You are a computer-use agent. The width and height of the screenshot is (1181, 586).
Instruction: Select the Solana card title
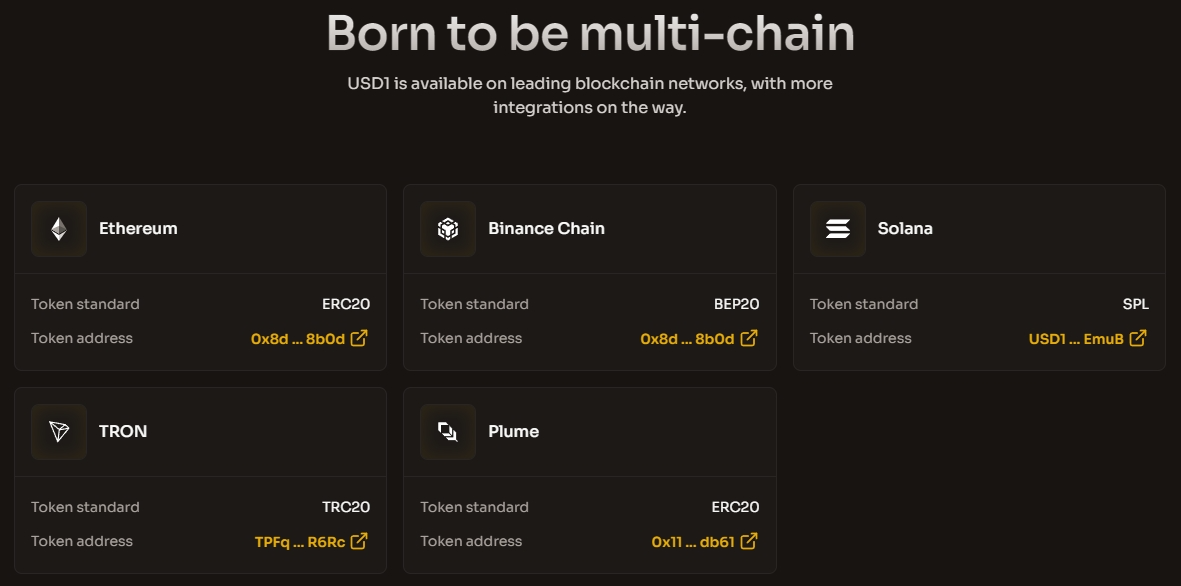(905, 228)
